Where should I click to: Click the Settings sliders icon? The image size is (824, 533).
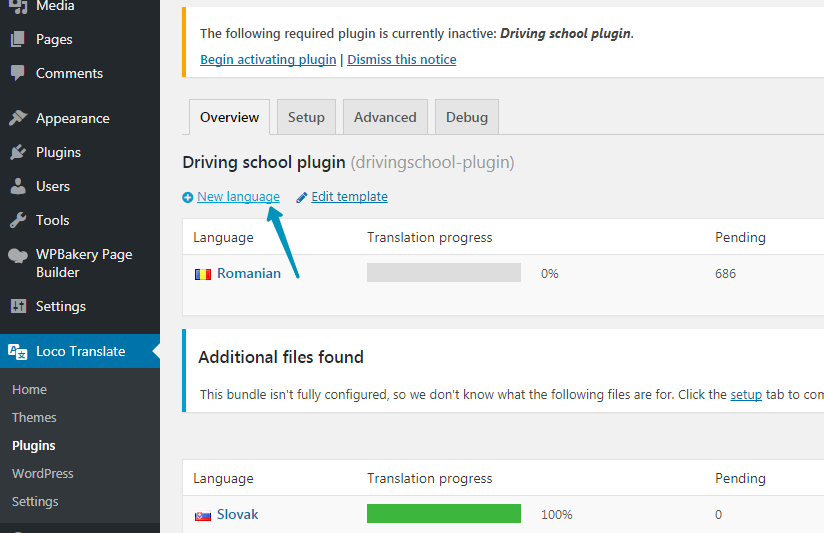tap(17, 306)
